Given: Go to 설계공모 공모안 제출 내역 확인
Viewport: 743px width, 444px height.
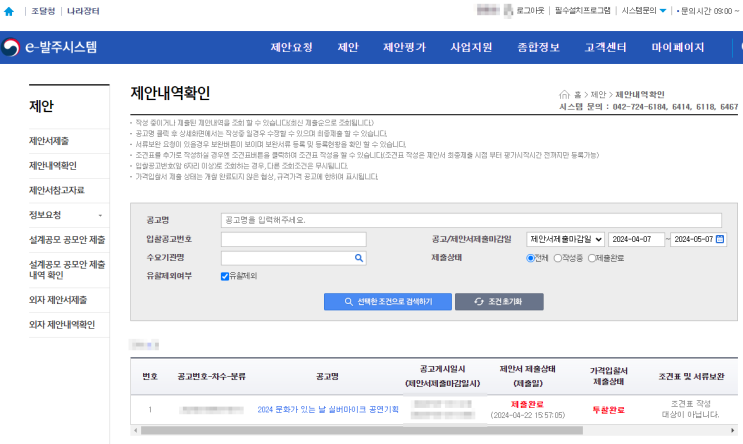Looking at the screenshot, I should pyautogui.click(x=69, y=270).
